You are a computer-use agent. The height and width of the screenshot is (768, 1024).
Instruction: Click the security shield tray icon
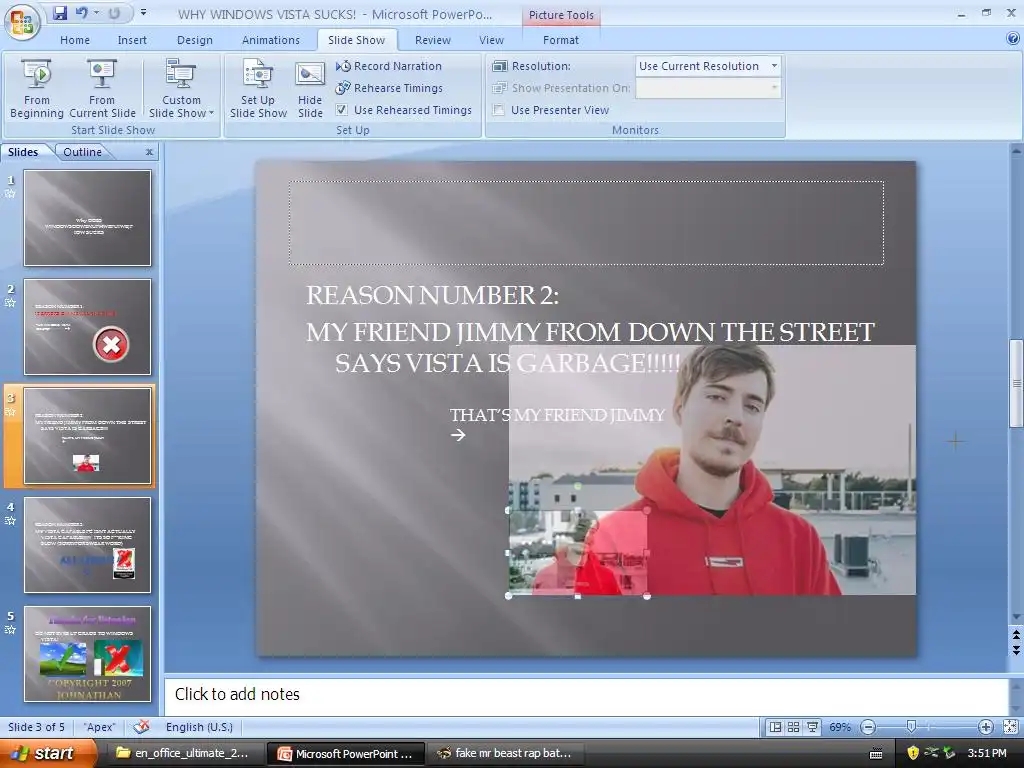pyautogui.click(x=913, y=753)
